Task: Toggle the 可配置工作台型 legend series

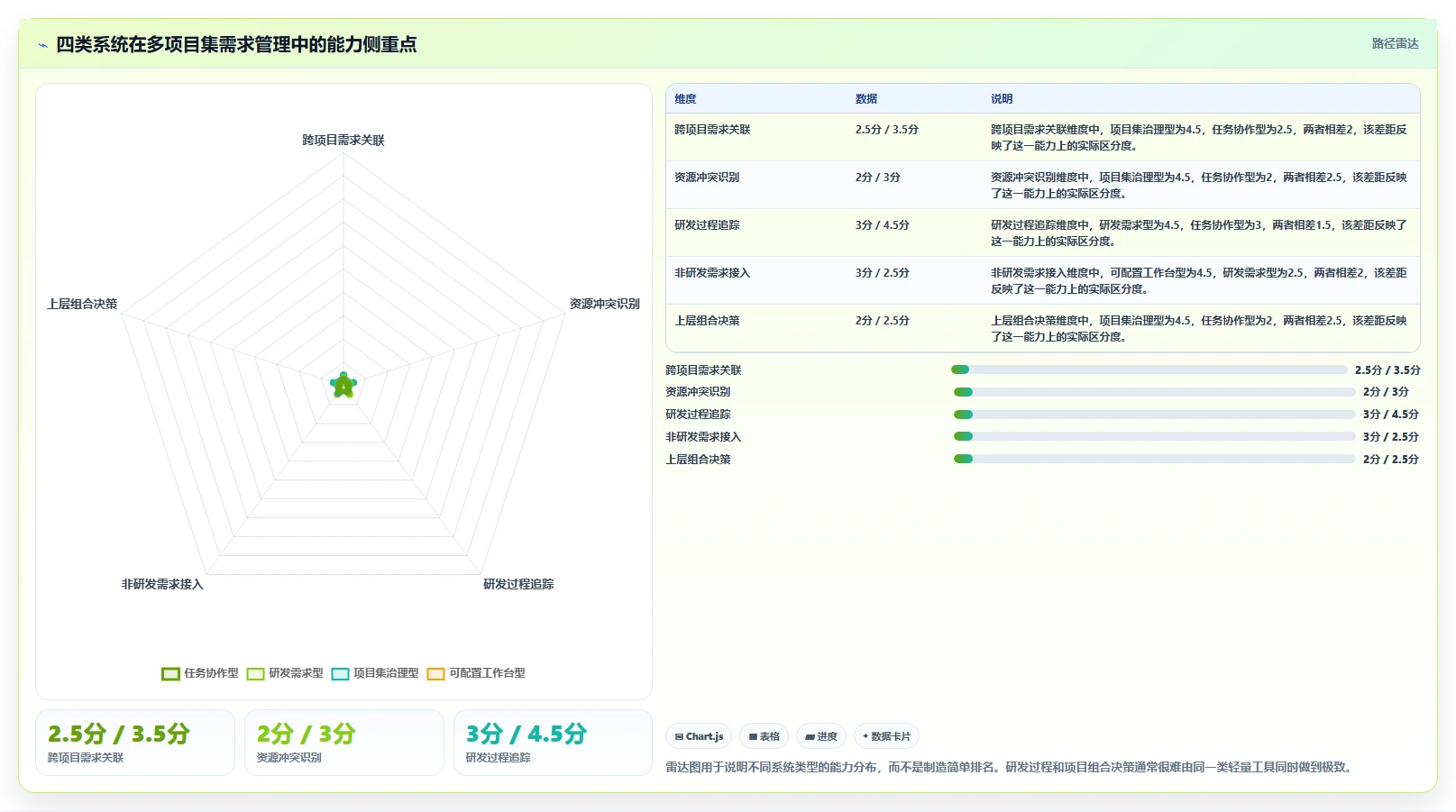Action: (476, 673)
